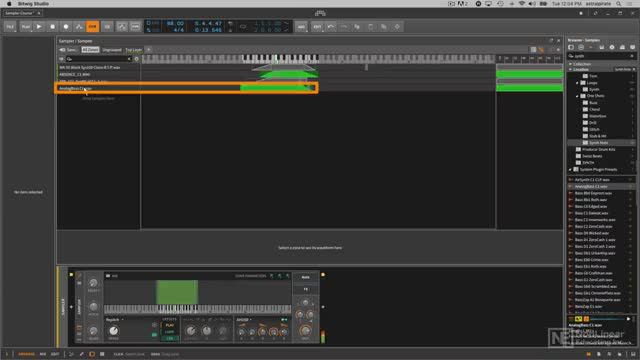This screenshot has width=640, height=360.
Task: Expand the System Plugin Presets folder
Action: click(x=571, y=169)
